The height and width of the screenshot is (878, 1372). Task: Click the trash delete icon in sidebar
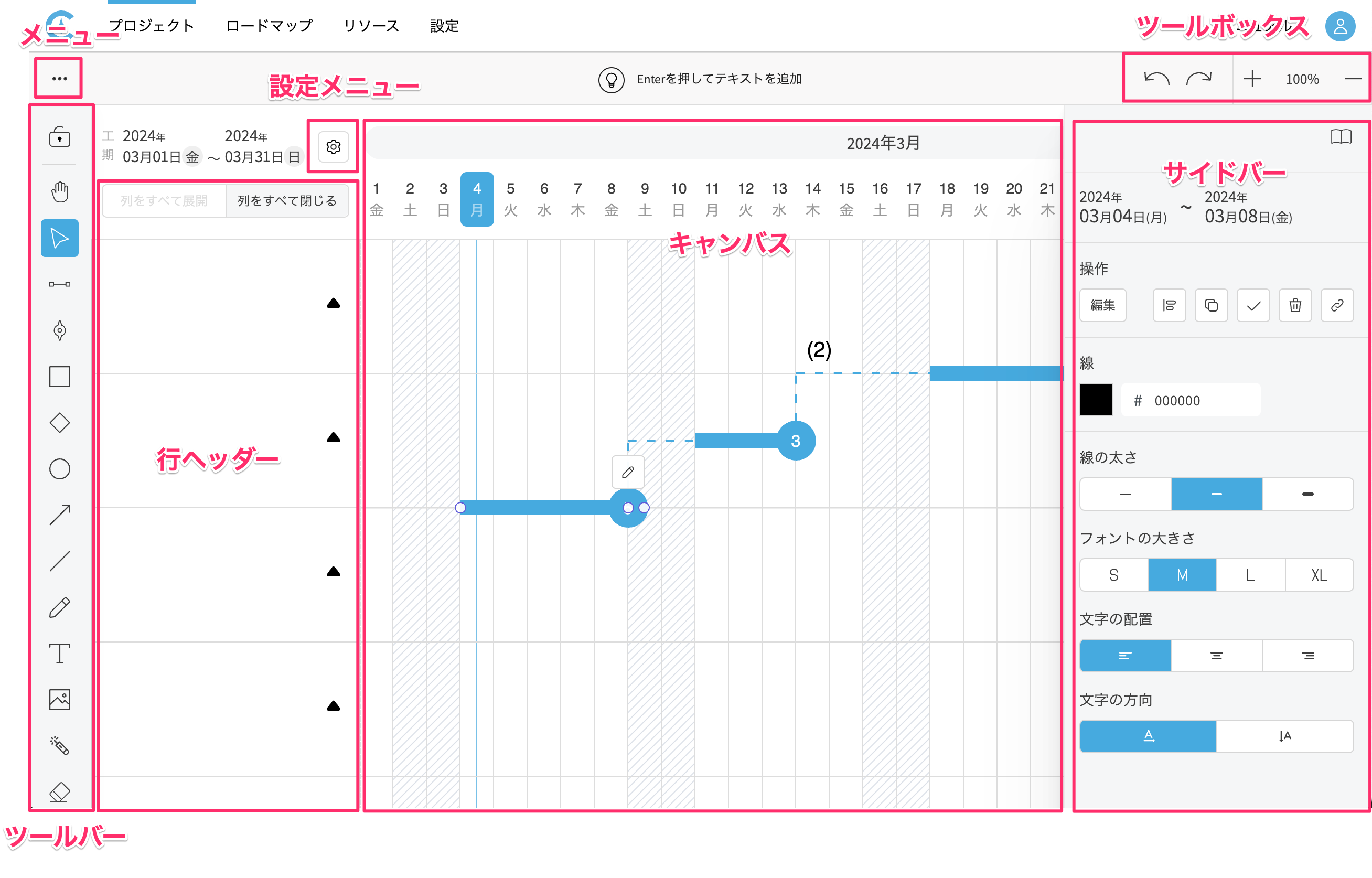1294,306
